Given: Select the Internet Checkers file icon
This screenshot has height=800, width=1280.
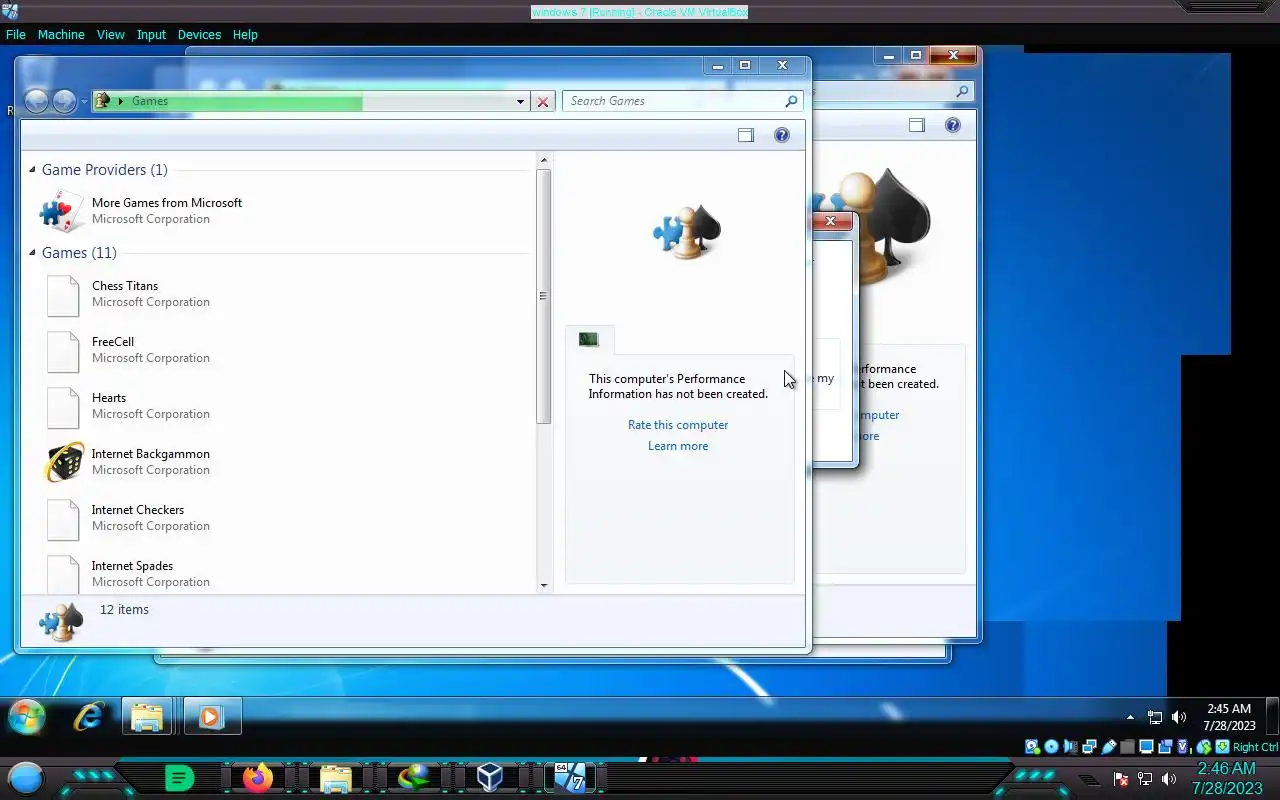Looking at the screenshot, I should [63, 519].
